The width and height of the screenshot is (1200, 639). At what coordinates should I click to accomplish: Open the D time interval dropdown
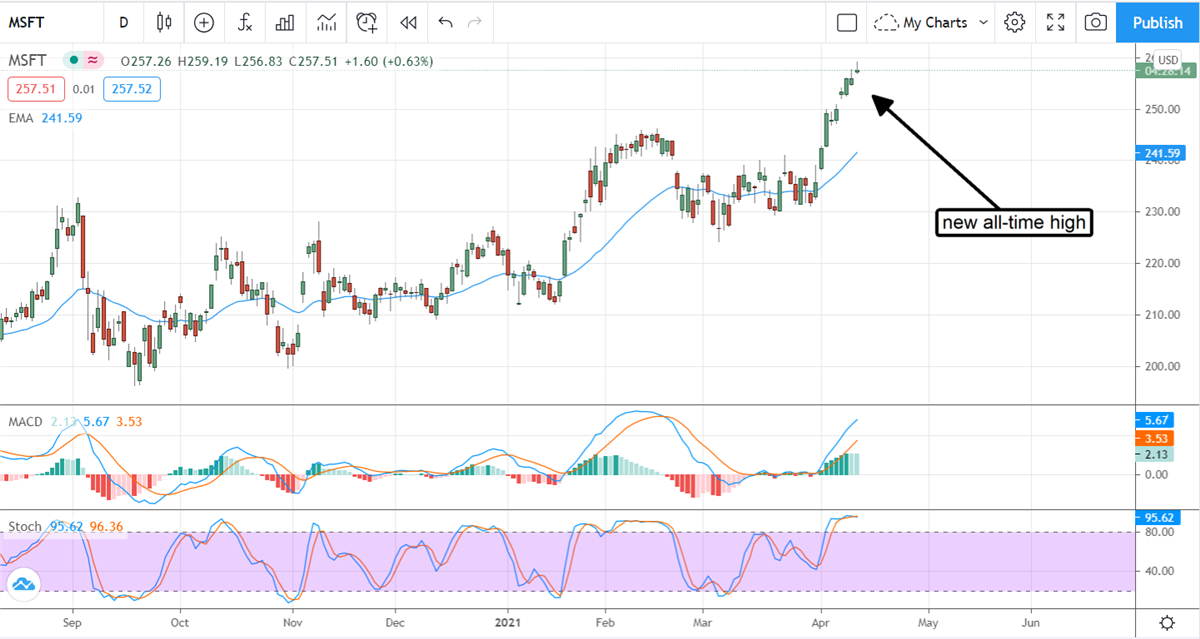123,22
